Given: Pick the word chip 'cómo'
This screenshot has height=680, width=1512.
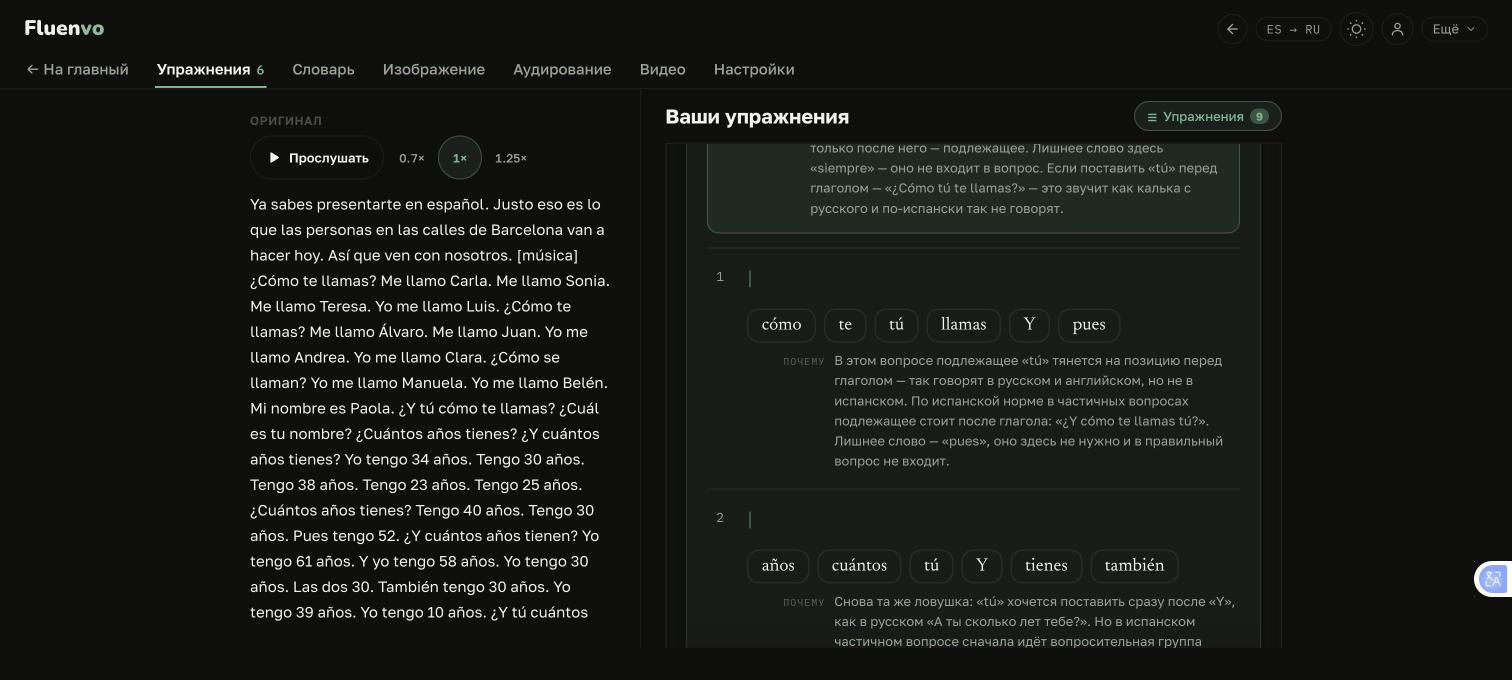Looking at the screenshot, I should coord(781,325).
